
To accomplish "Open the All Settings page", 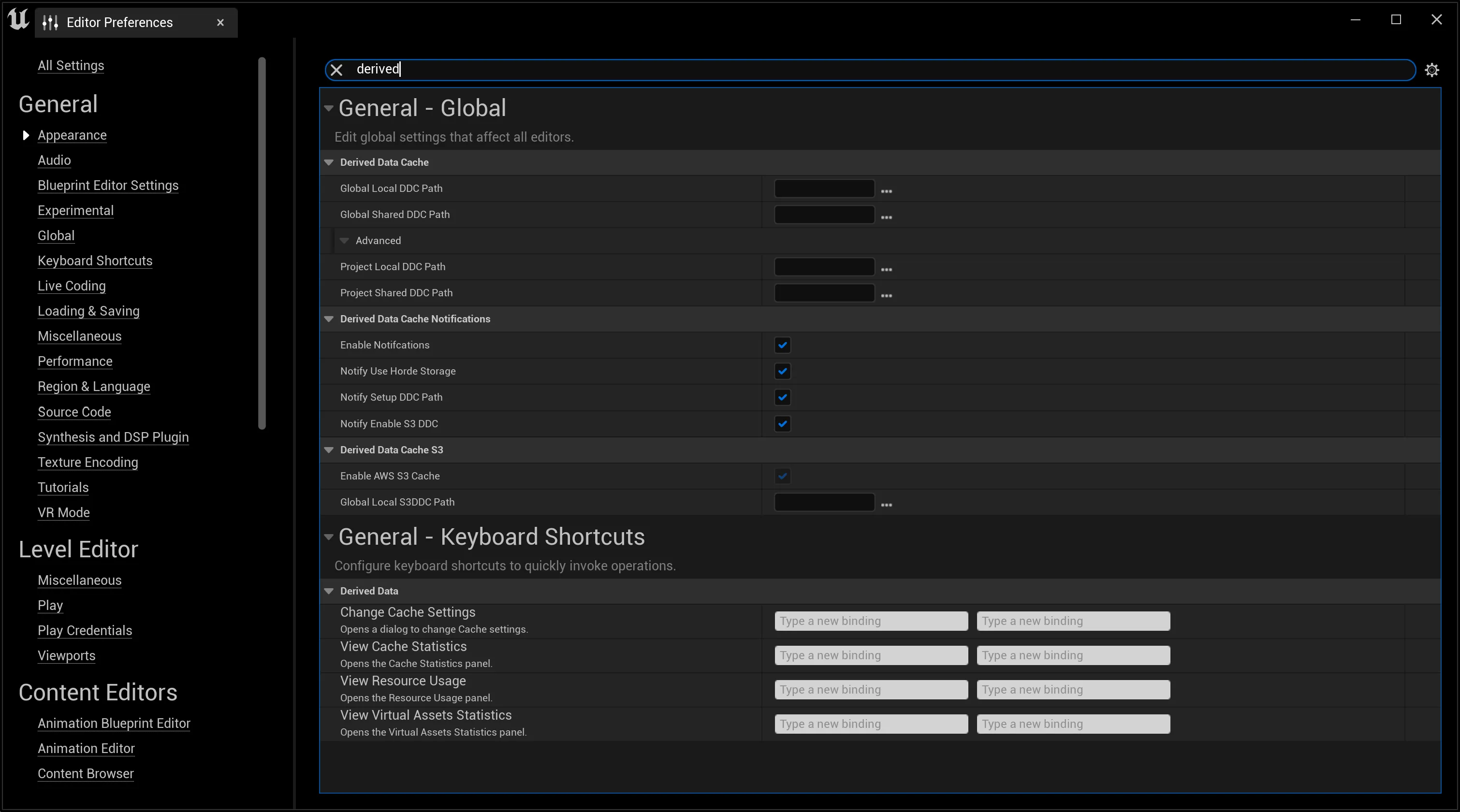I will click(70, 66).
